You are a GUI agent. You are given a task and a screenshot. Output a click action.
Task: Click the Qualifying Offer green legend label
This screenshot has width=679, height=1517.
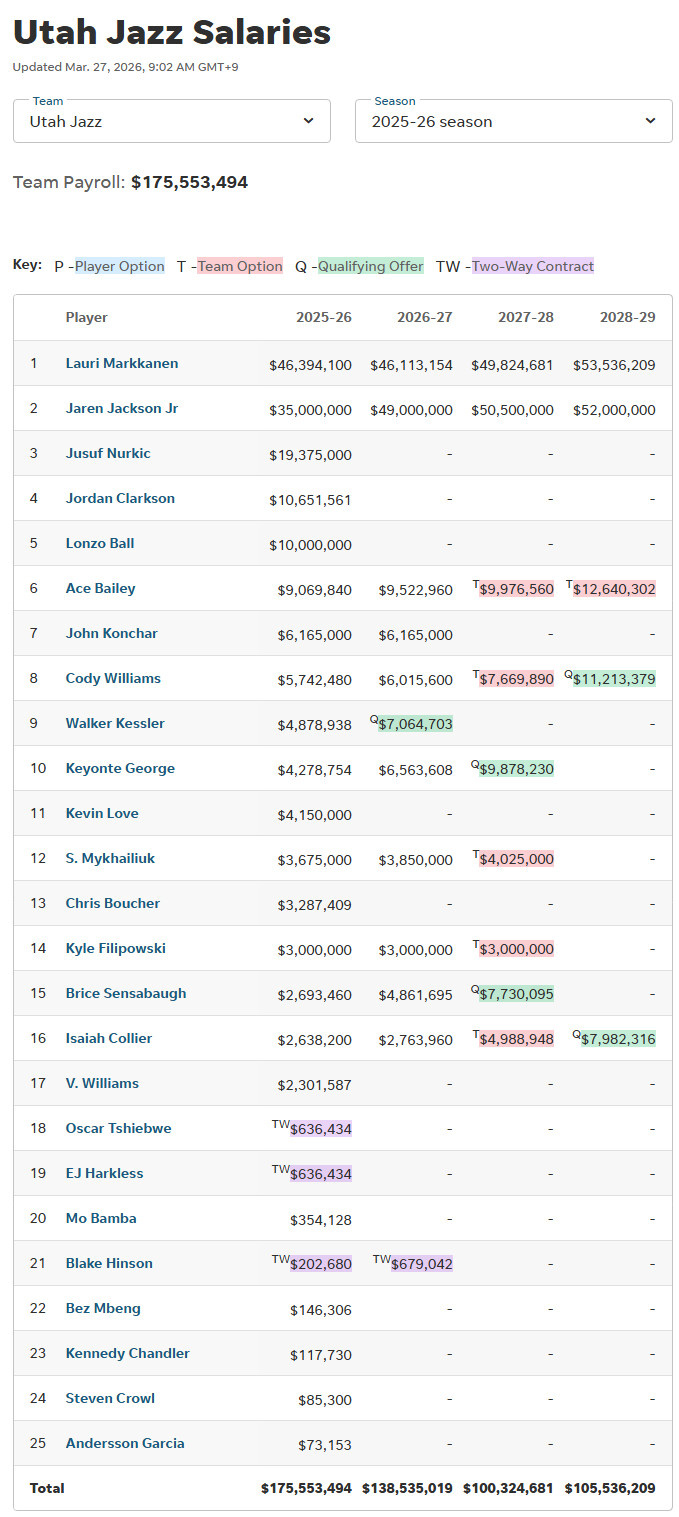[x=371, y=266]
